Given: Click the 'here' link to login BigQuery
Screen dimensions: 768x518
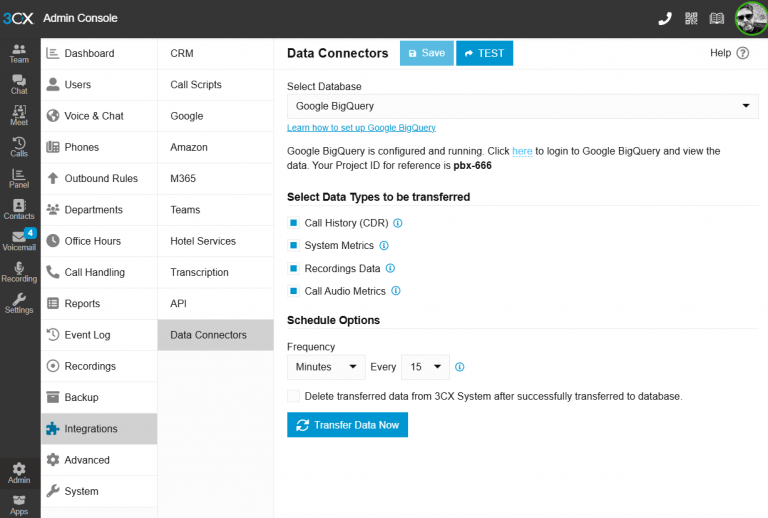Looking at the screenshot, I should pos(522,151).
